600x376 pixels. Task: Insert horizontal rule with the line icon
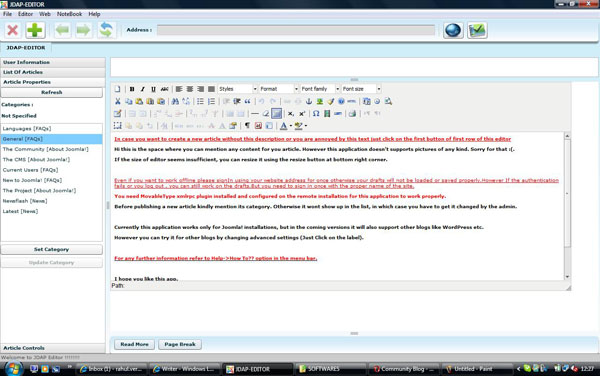(254, 114)
